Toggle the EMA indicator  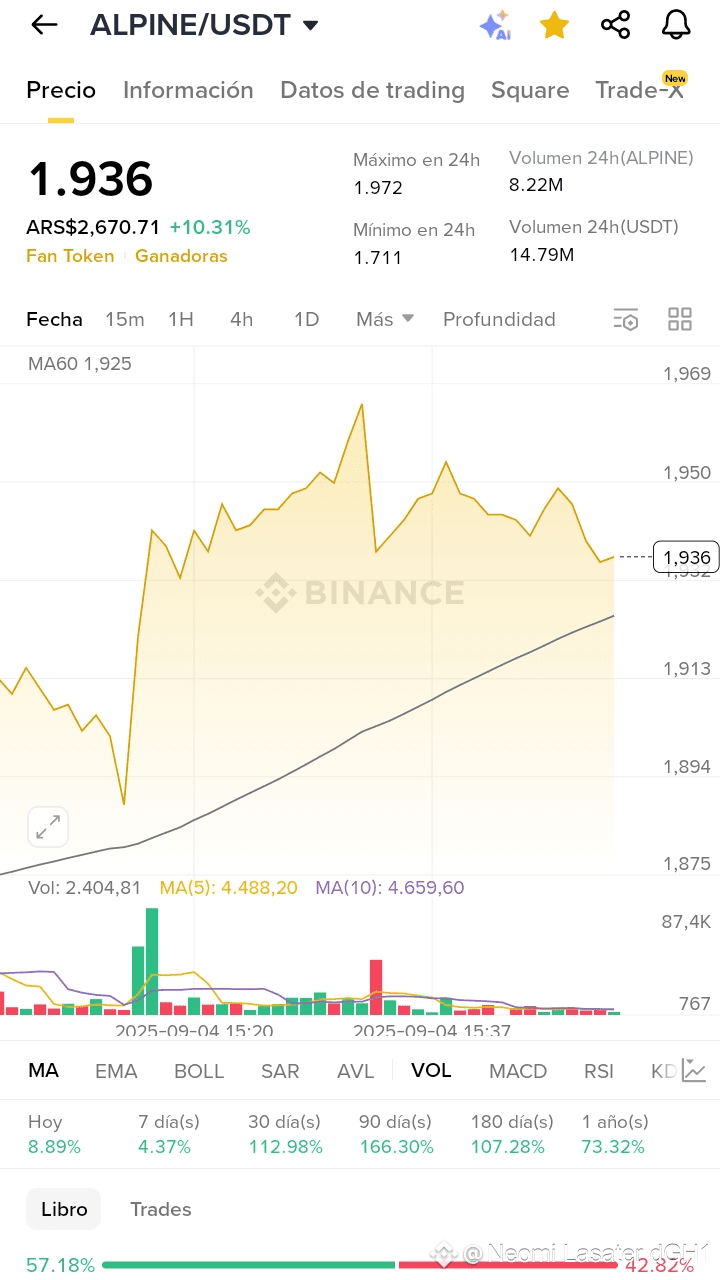(116, 1071)
